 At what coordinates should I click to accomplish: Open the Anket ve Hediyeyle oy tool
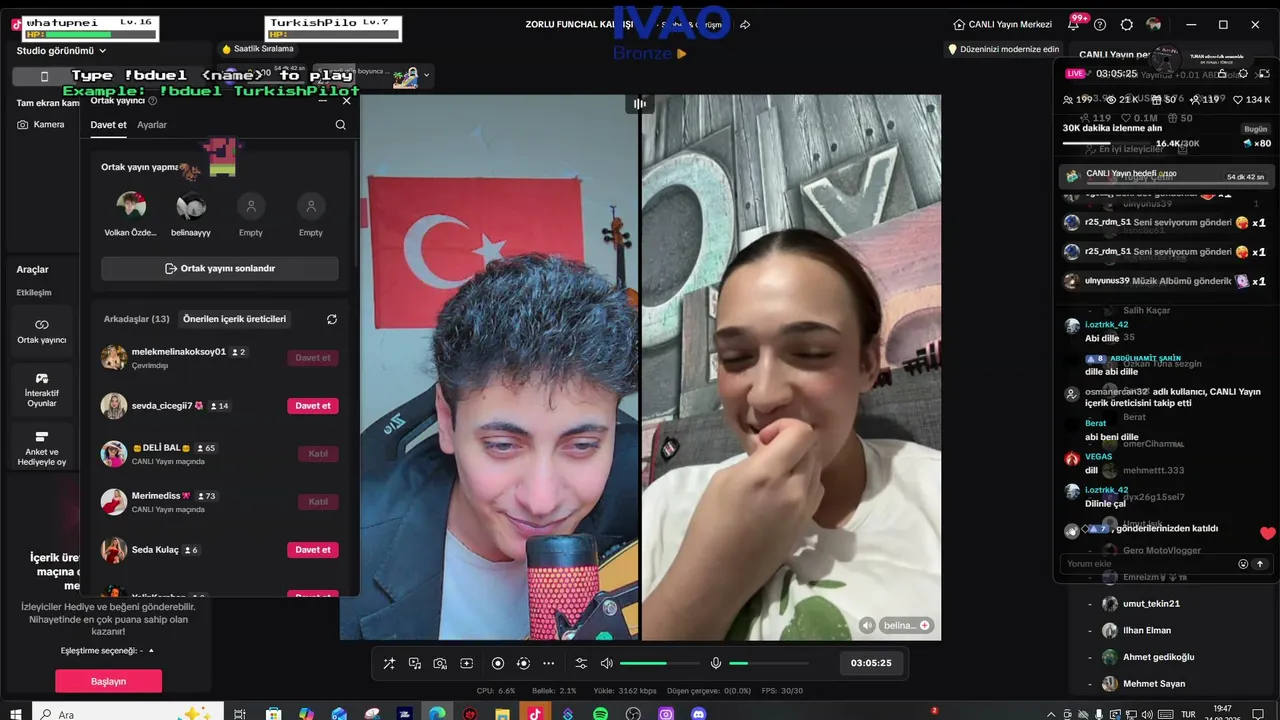point(42,448)
